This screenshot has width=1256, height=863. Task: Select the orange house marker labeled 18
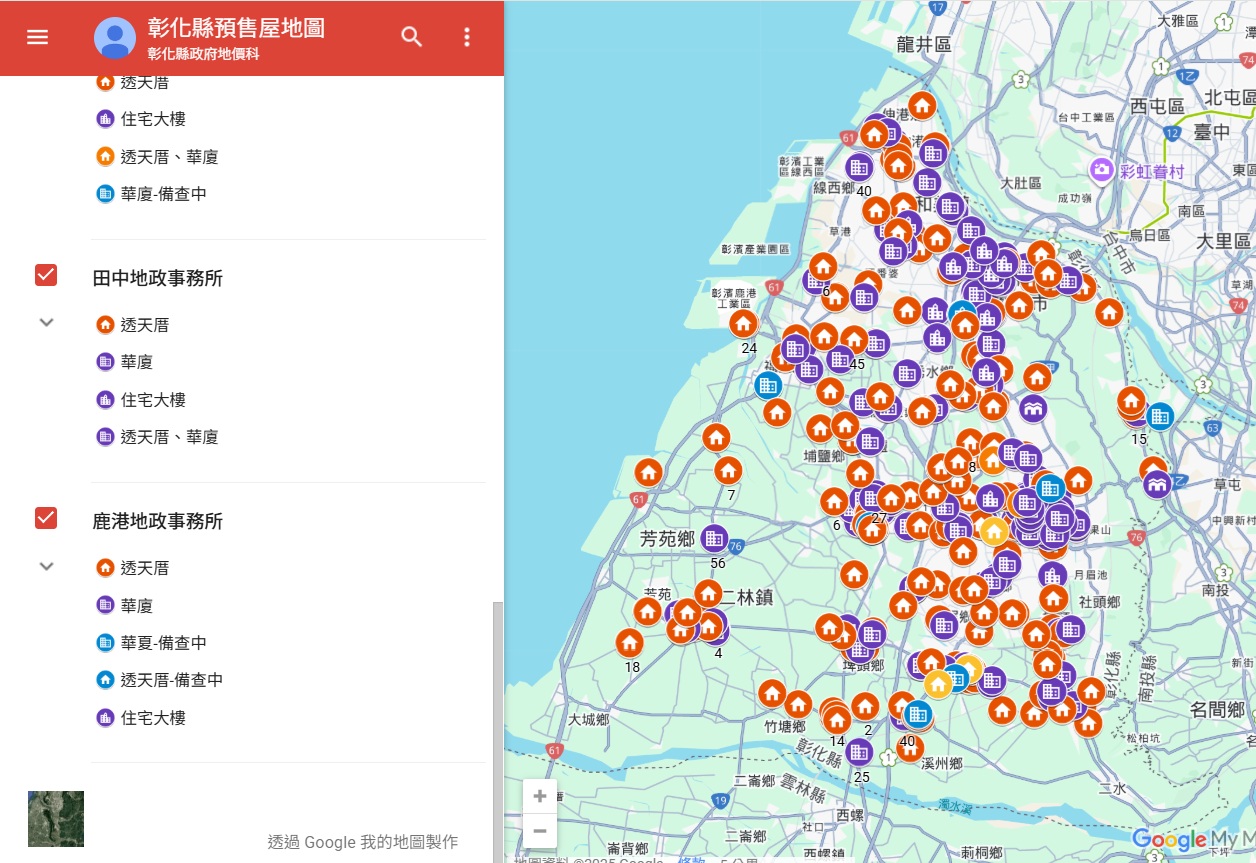click(x=630, y=643)
